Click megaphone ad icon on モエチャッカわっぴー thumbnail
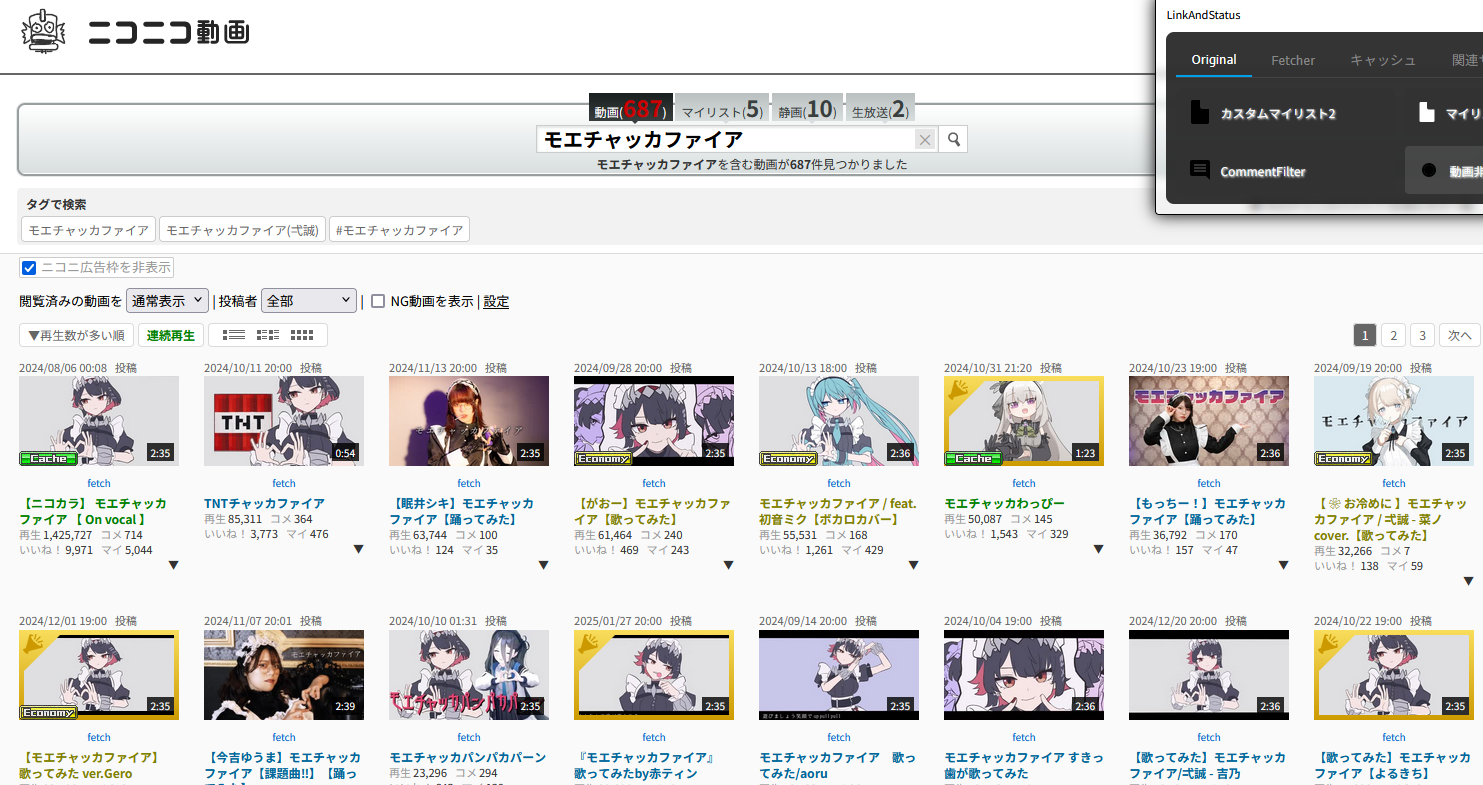Viewport: 1483px width, 785px height. [960, 390]
